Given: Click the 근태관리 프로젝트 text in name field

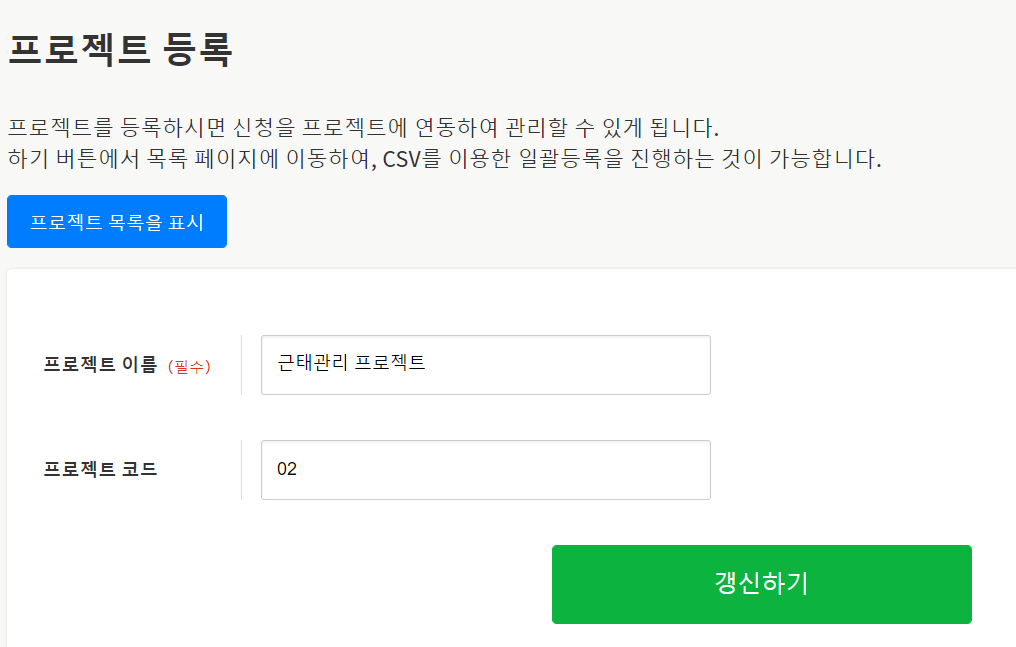Looking at the screenshot, I should tap(351, 363).
